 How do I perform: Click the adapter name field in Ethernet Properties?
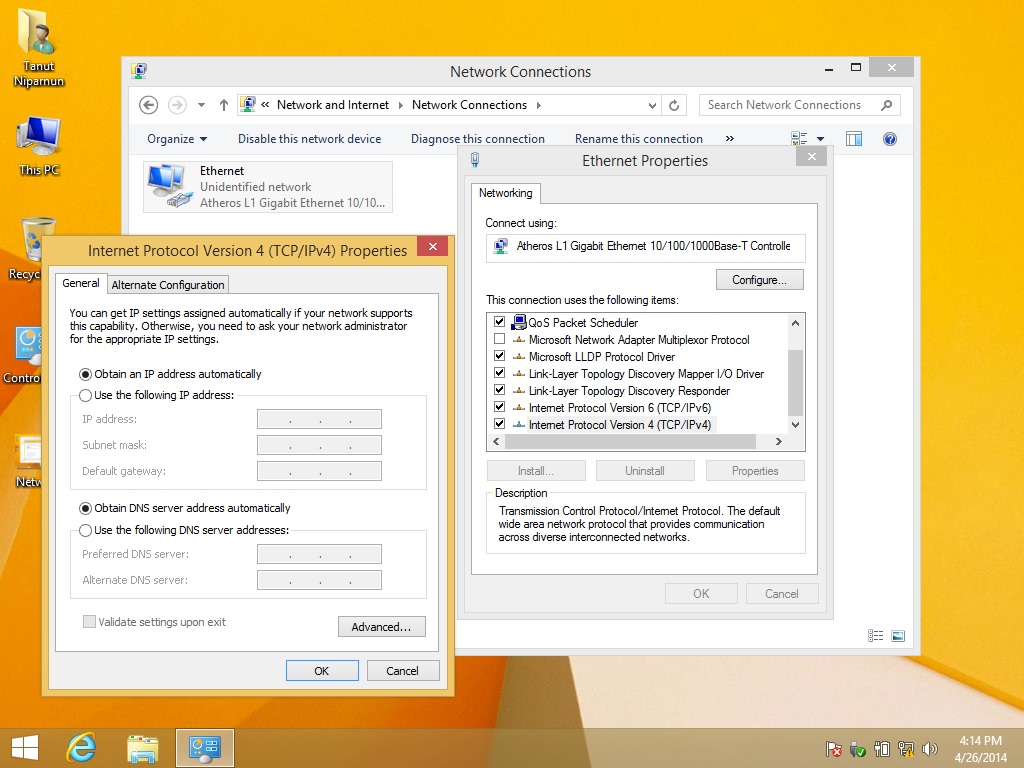646,246
